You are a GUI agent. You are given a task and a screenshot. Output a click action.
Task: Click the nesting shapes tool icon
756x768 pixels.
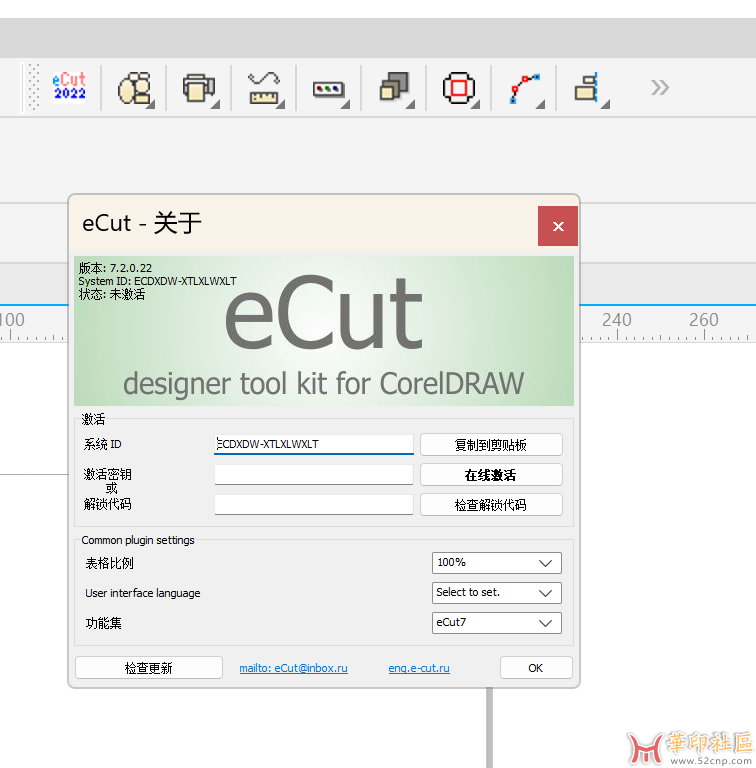(135, 88)
